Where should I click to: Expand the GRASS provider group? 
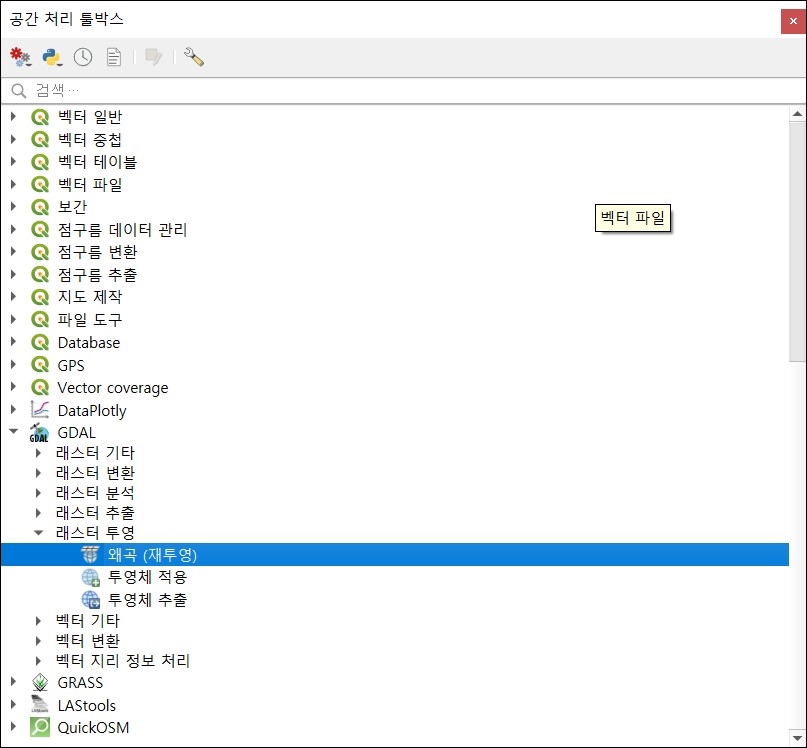coord(14,682)
